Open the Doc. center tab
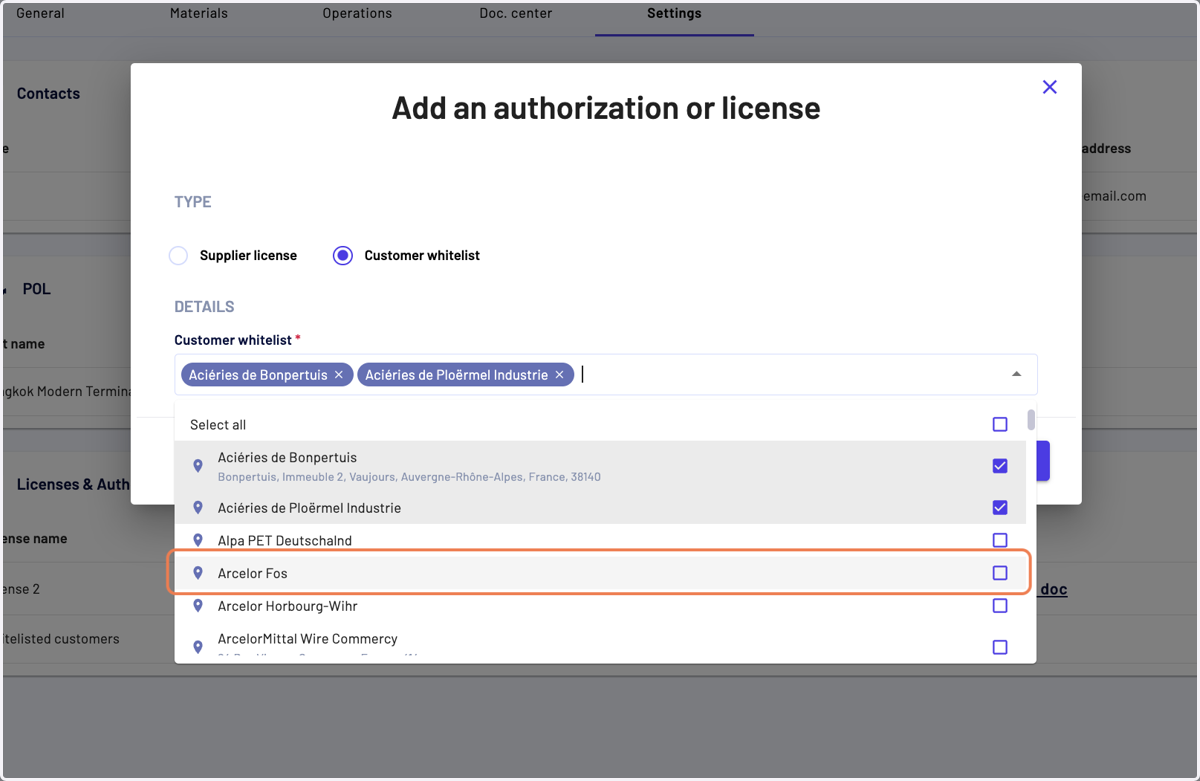 (515, 14)
